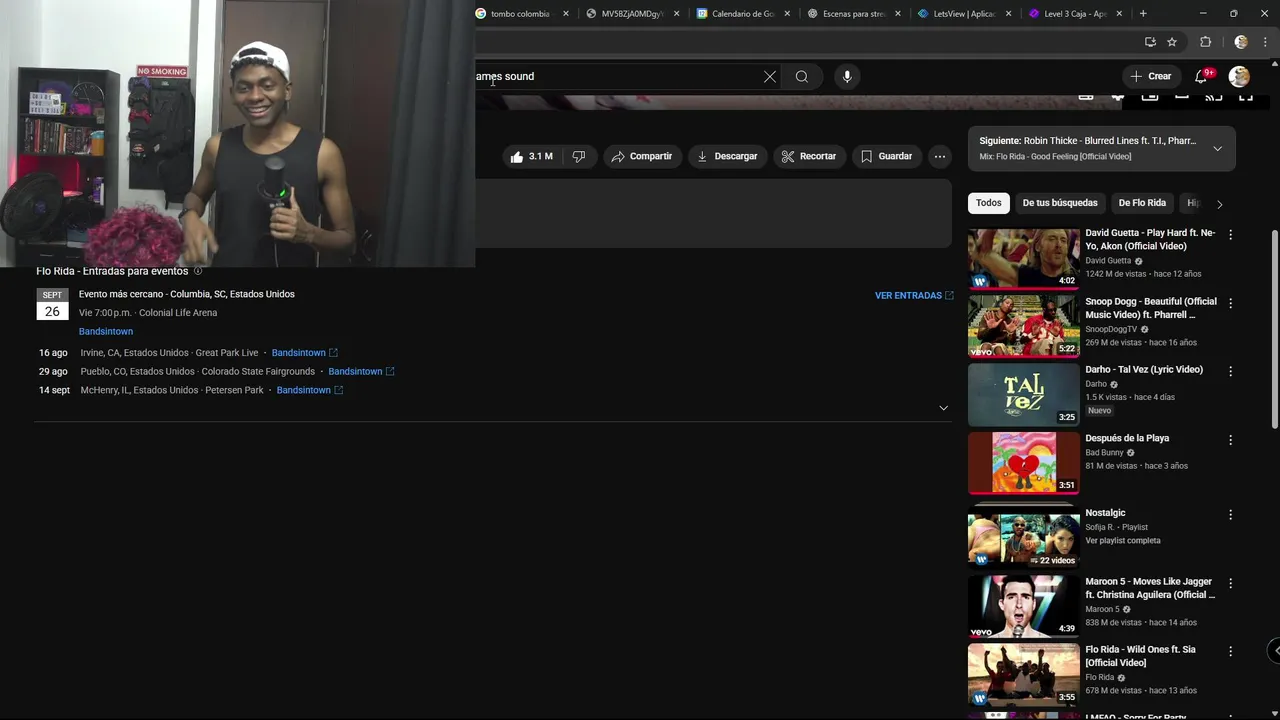Open Snoop Dogg Beautiful video thumbnail
Viewport: 1280px width, 720px height.
pyautogui.click(x=1024, y=327)
